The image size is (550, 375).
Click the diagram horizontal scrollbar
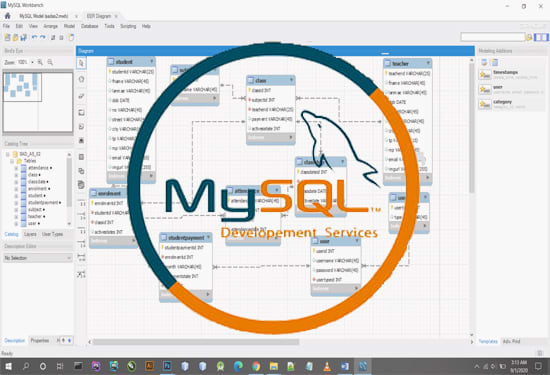pyautogui.click(x=196, y=342)
